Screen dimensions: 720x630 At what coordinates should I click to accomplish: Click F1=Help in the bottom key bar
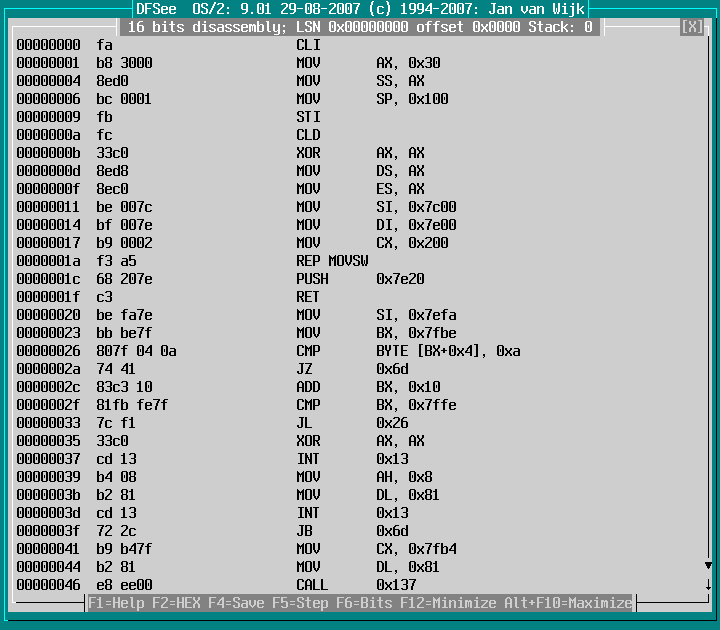(x=115, y=603)
